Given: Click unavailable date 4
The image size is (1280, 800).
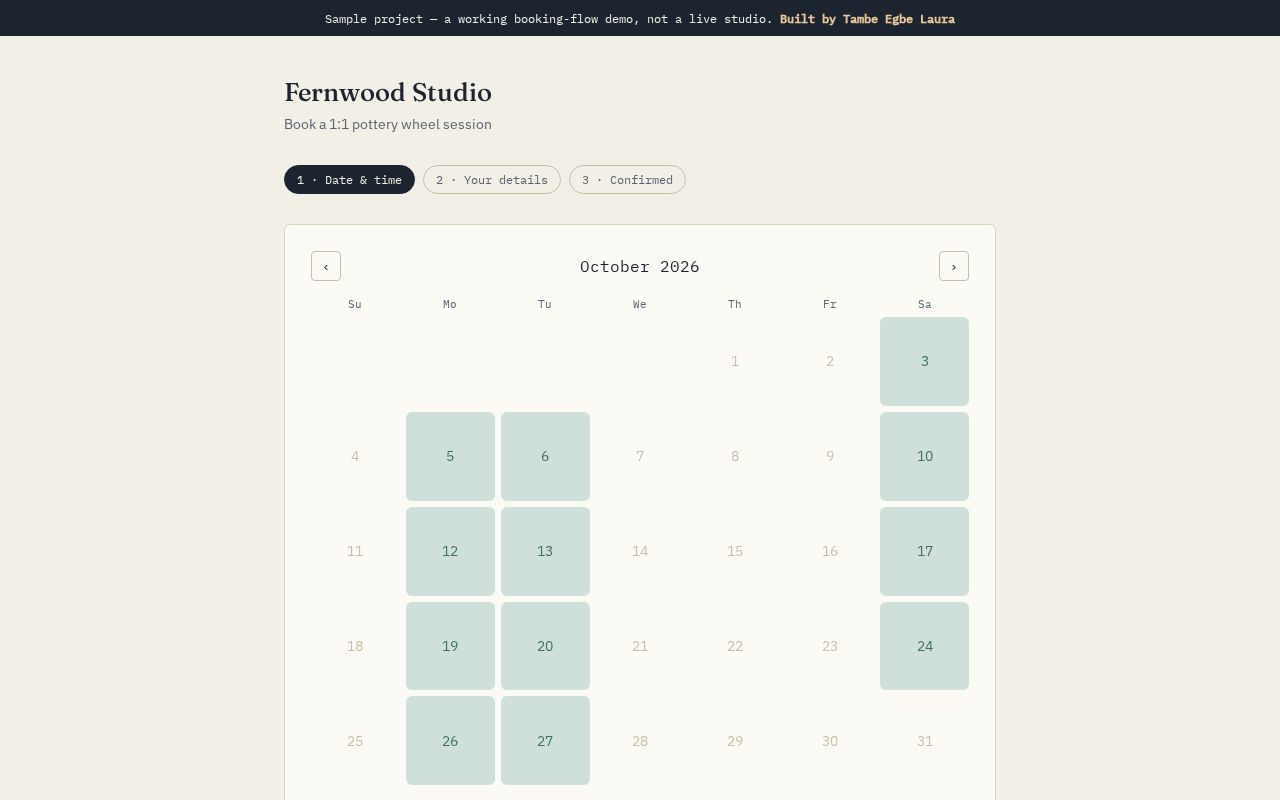Looking at the screenshot, I should point(355,456).
